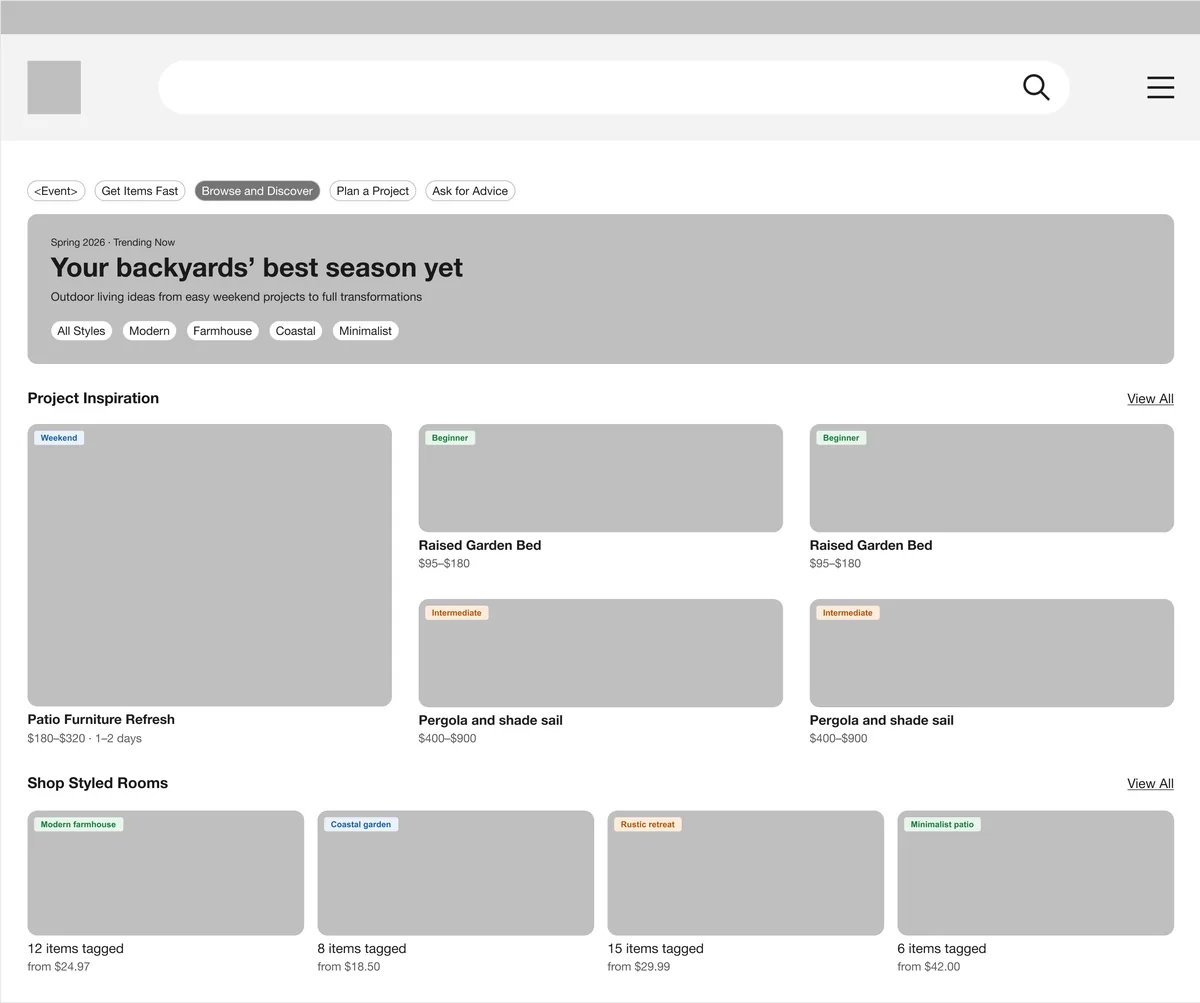Image resolution: width=1200 pixels, height=1003 pixels.
Task: Click the 'Spring 2026 · Trending Now' label
Action: pyautogui.click(x=113, y=243)
